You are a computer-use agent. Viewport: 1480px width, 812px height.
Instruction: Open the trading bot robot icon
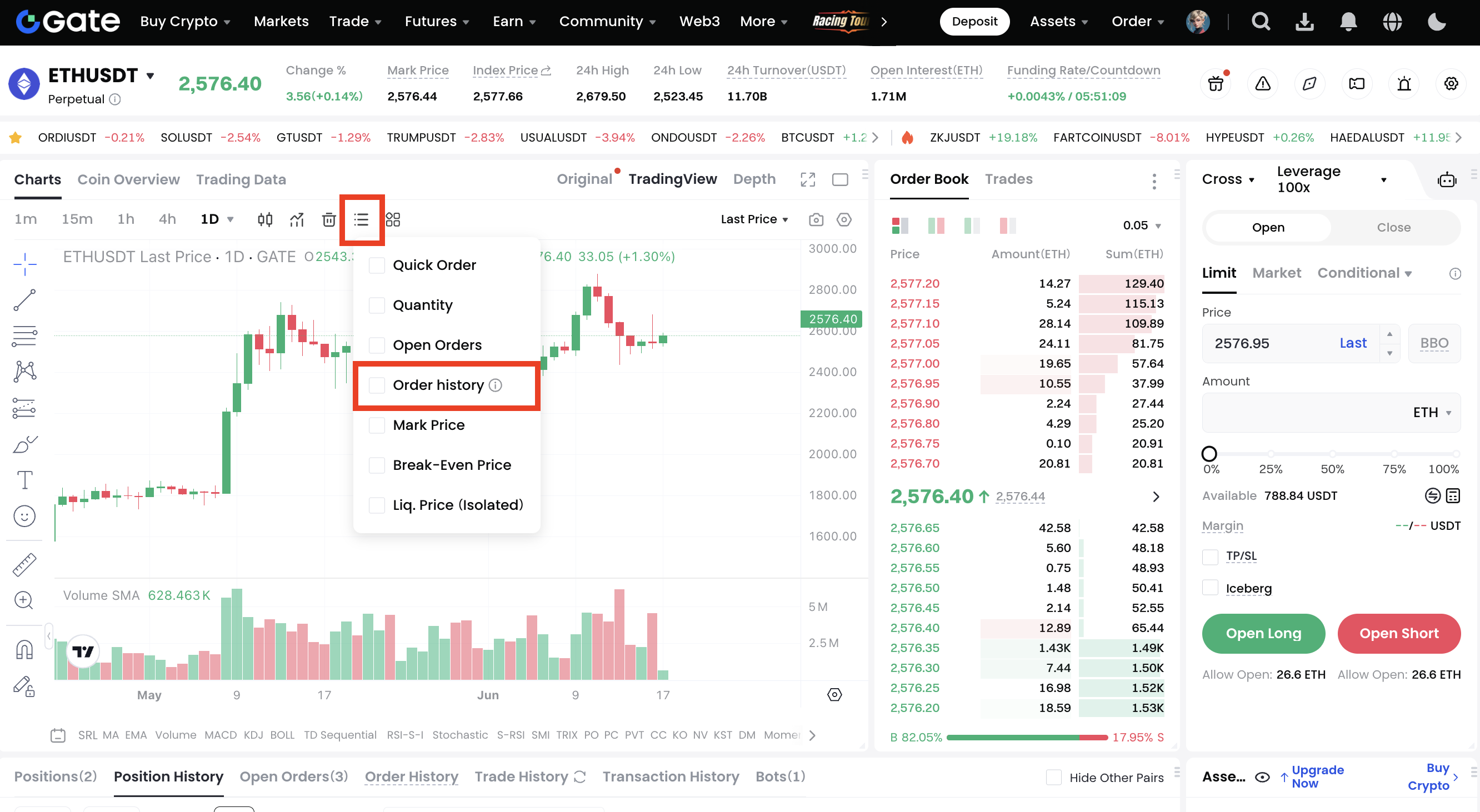1447,181
